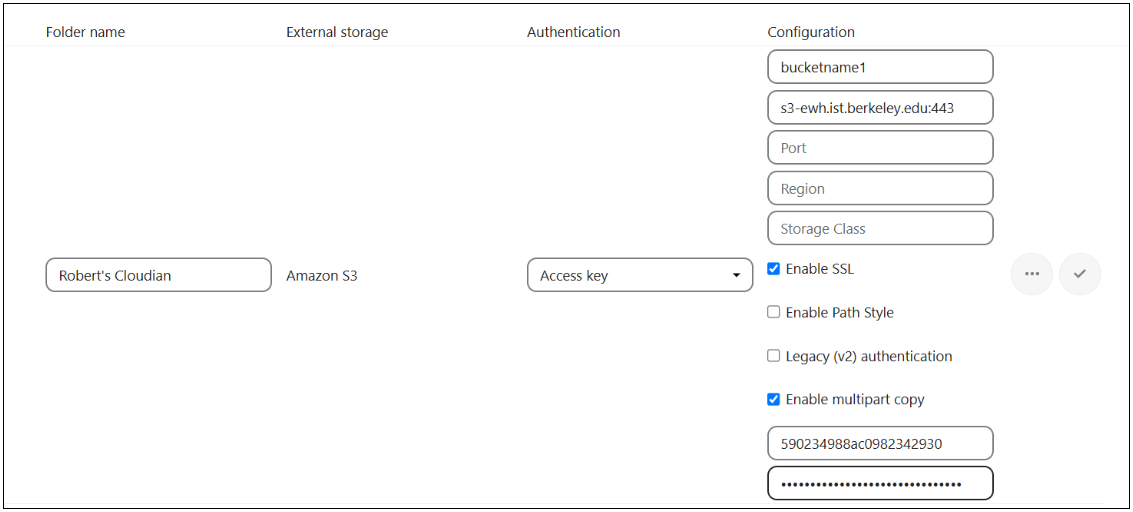Click the Amazon S3 storage label
The width and height of the screenshot is (1133, 512).
(321, 275)
